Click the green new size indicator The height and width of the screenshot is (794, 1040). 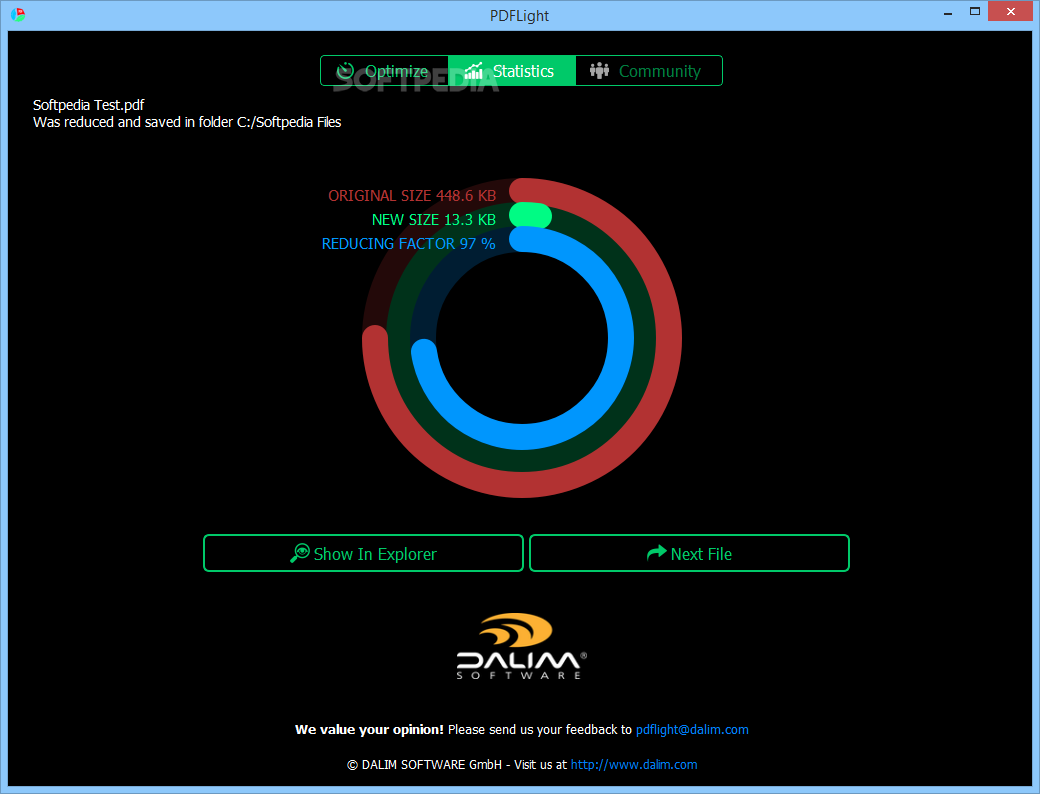click(x=531, y=216)
